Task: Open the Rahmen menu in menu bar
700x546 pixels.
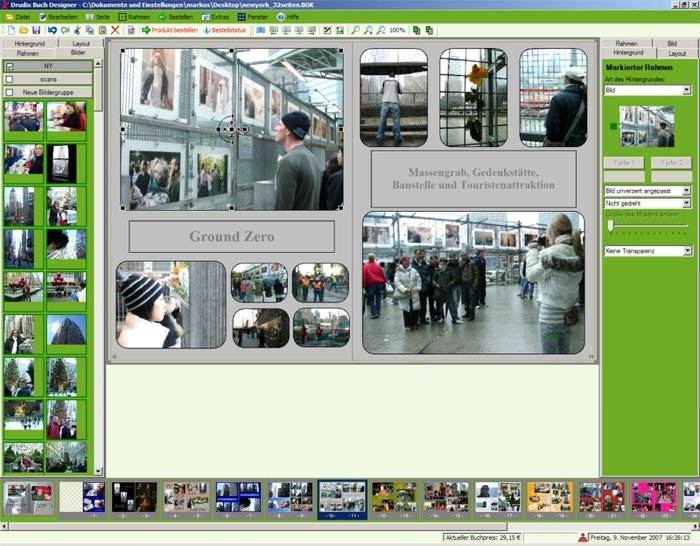Action: (134, 17)
